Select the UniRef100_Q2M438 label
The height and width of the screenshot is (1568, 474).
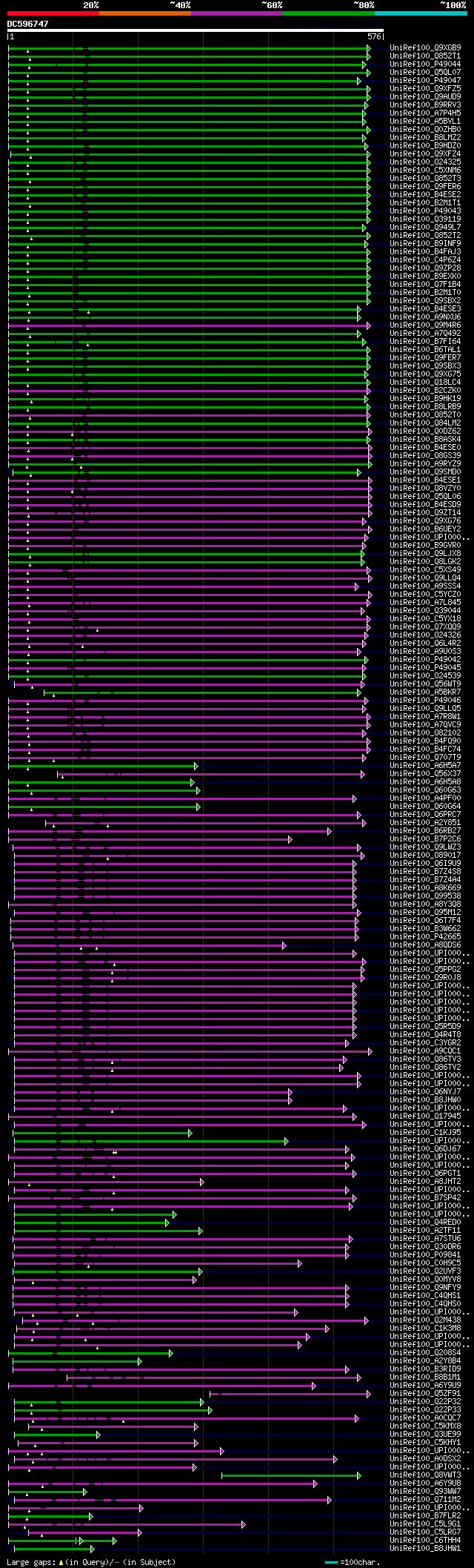tap(425, 1320)
